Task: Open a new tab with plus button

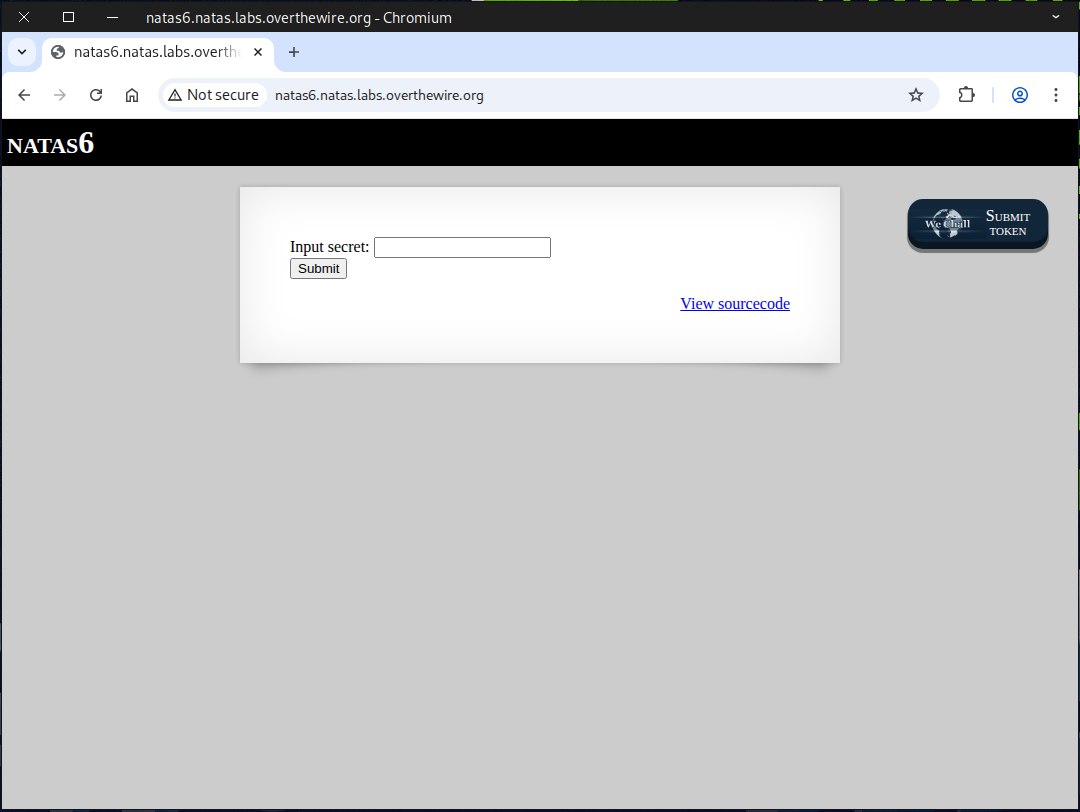Action: (293, 52)
